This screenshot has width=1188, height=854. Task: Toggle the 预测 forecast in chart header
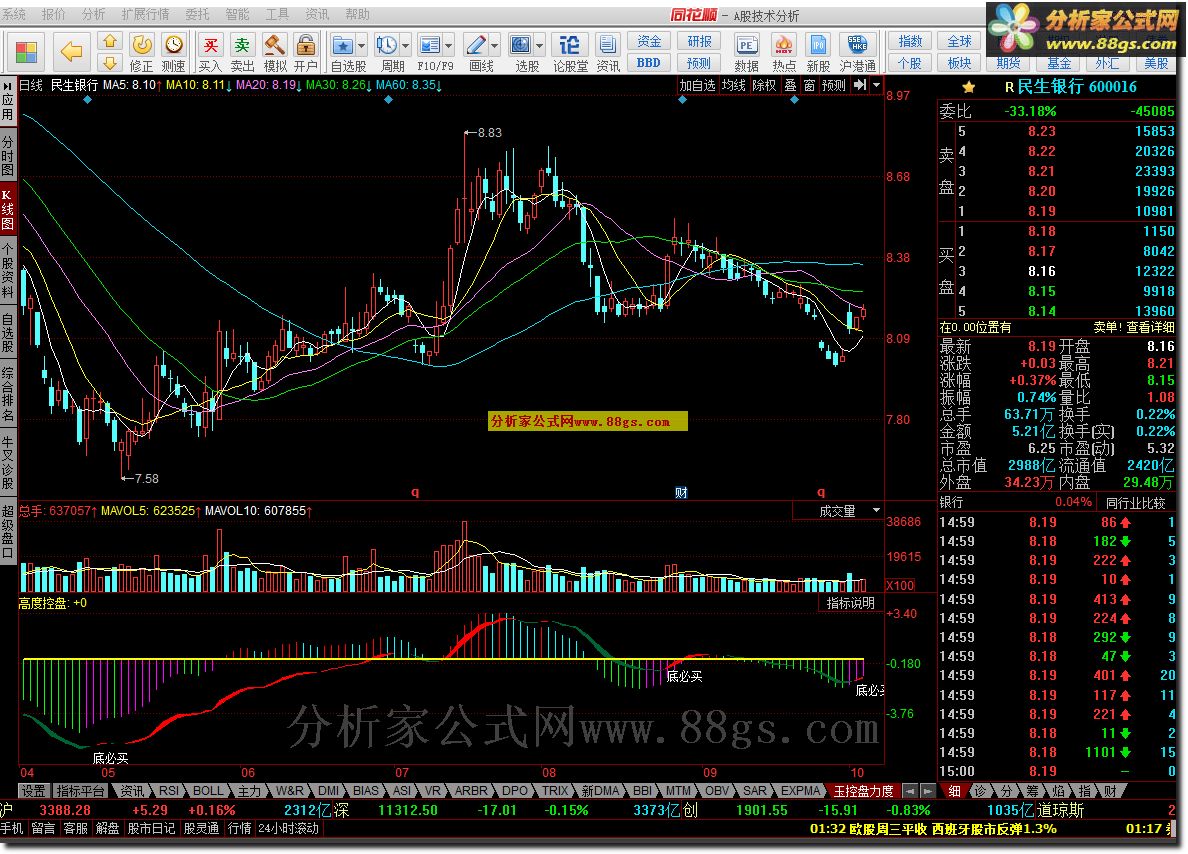[833, 85]
